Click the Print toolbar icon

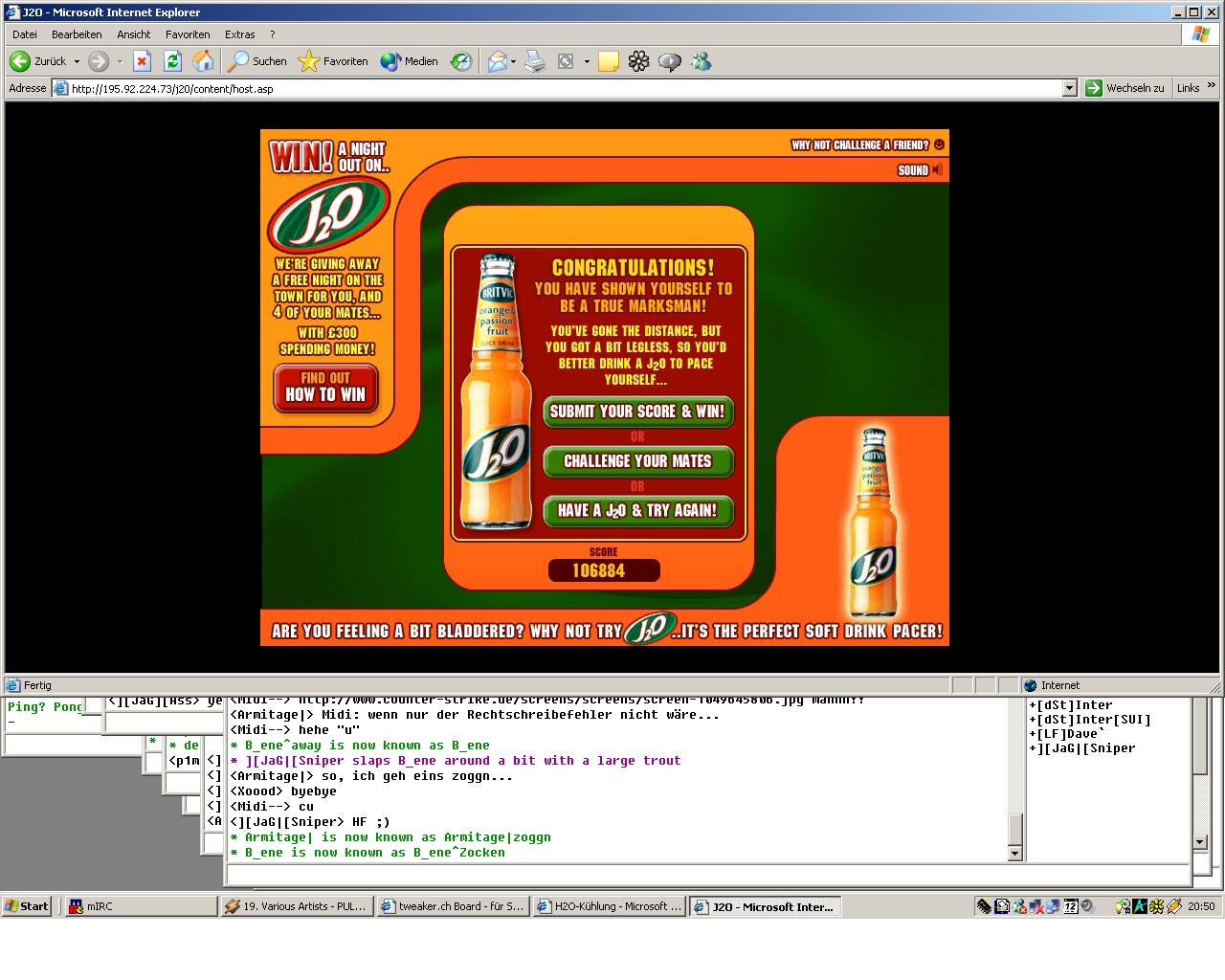click(x=535, y=61)
